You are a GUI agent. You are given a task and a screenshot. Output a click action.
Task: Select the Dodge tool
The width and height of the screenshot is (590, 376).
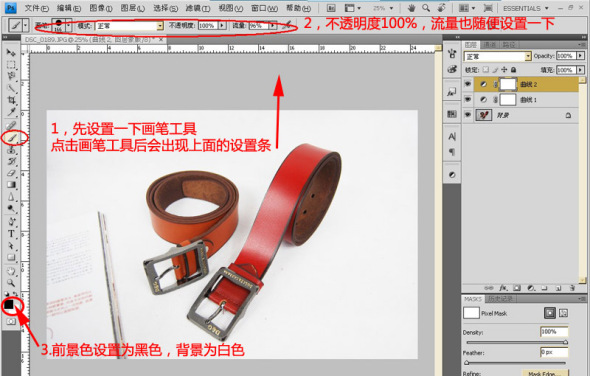click(x=11, y=208)
